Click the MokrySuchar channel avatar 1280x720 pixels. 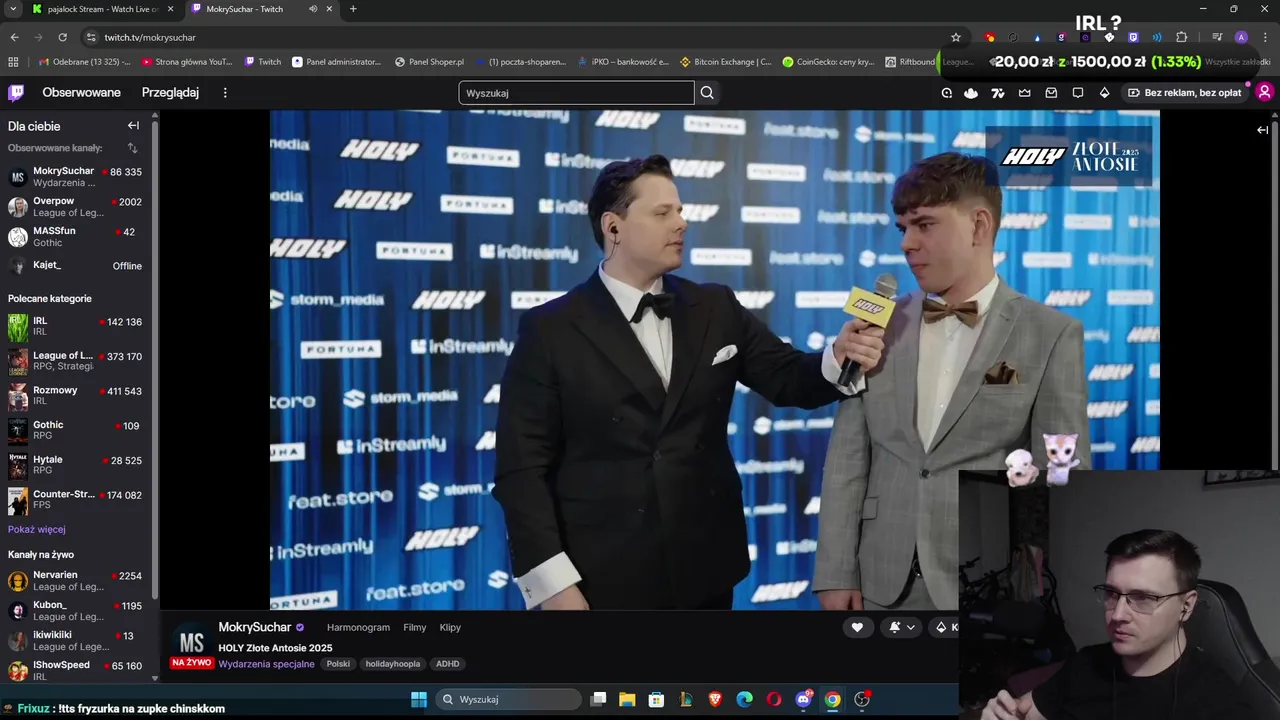(x=191, y=642)
